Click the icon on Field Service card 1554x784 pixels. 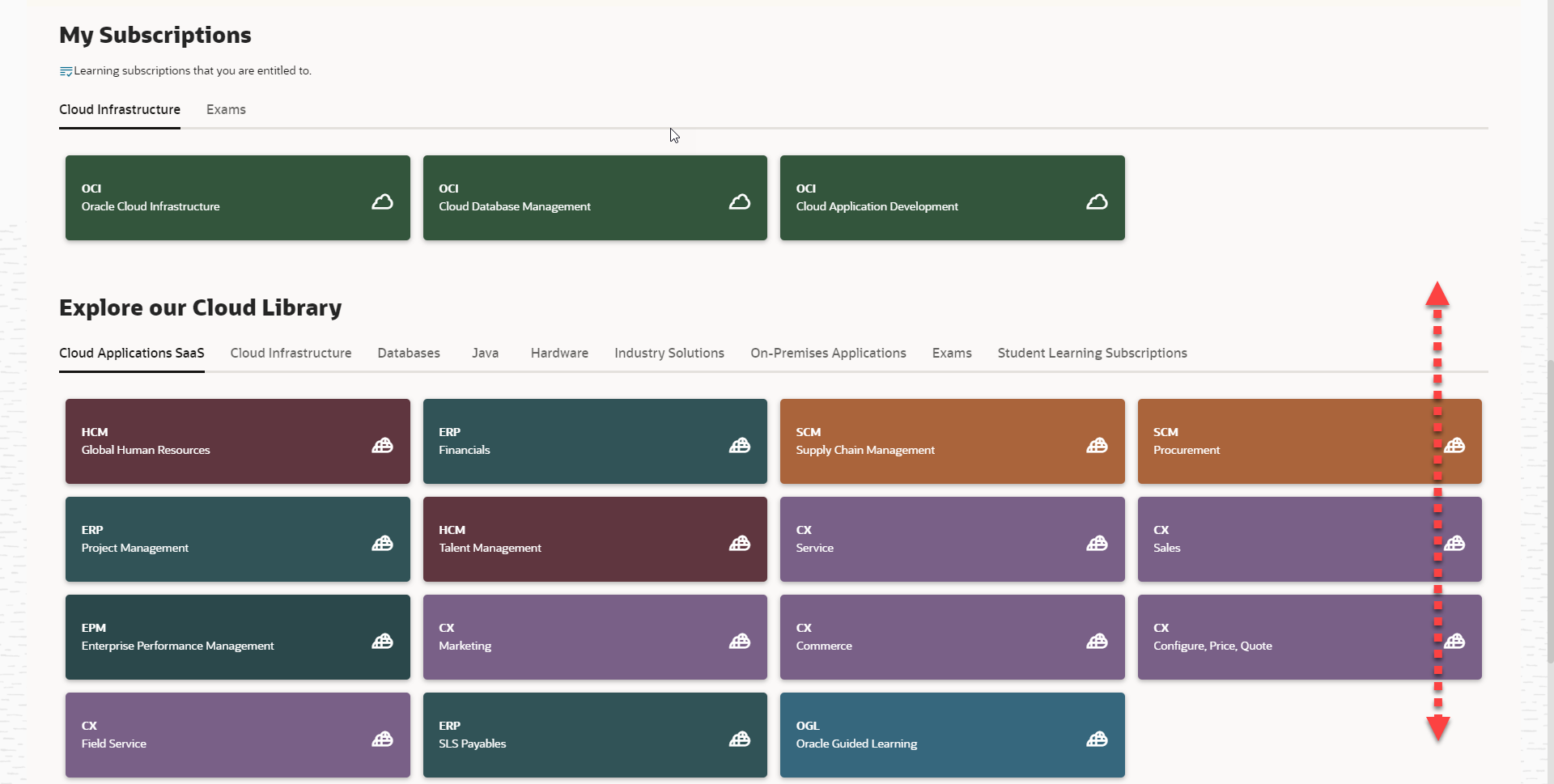382,739
